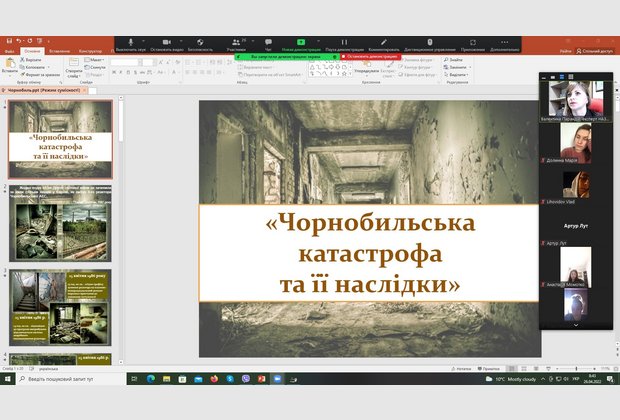Switch to the Design ribbon tab

[x=90, y=51]
